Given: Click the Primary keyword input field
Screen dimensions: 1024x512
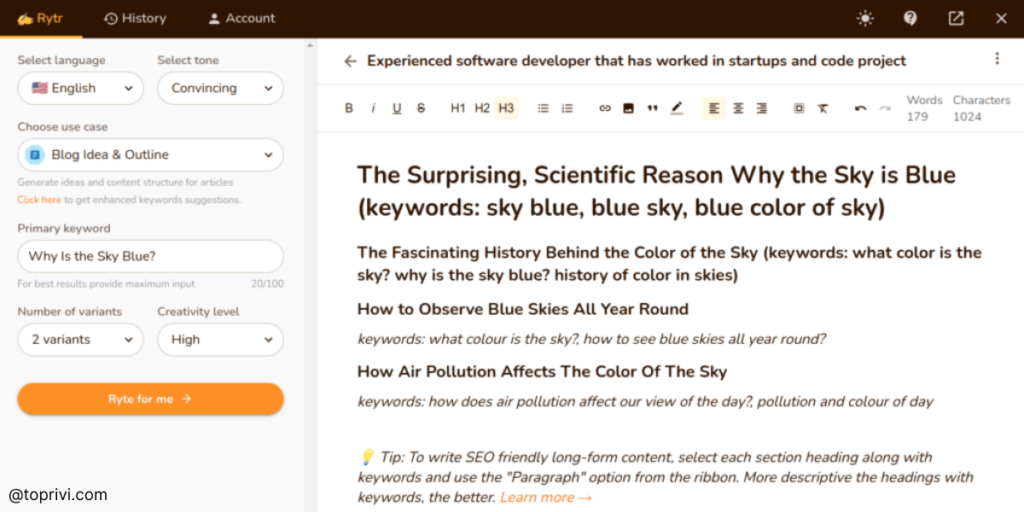Looking at the screenshot, I should (x=150, y=257).
